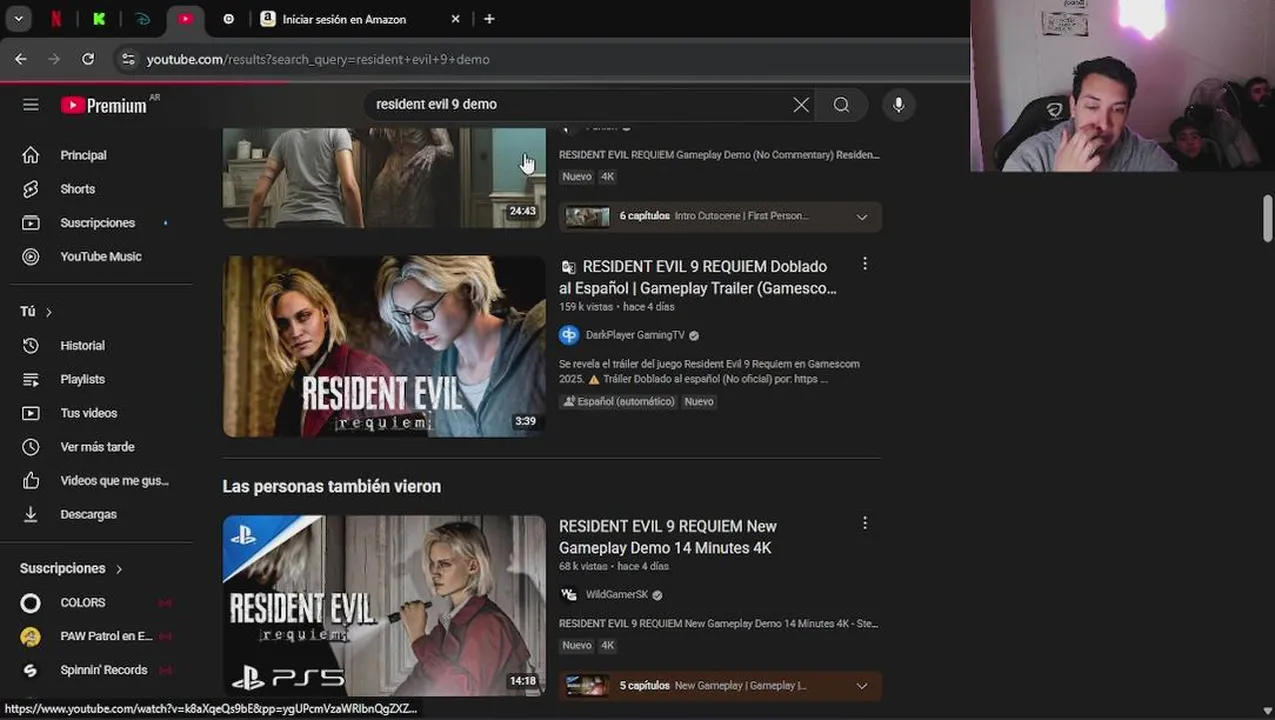This screenshot has width=1275, height=720.
Task: Switch to the Kick tab
Action: [99, 19]
